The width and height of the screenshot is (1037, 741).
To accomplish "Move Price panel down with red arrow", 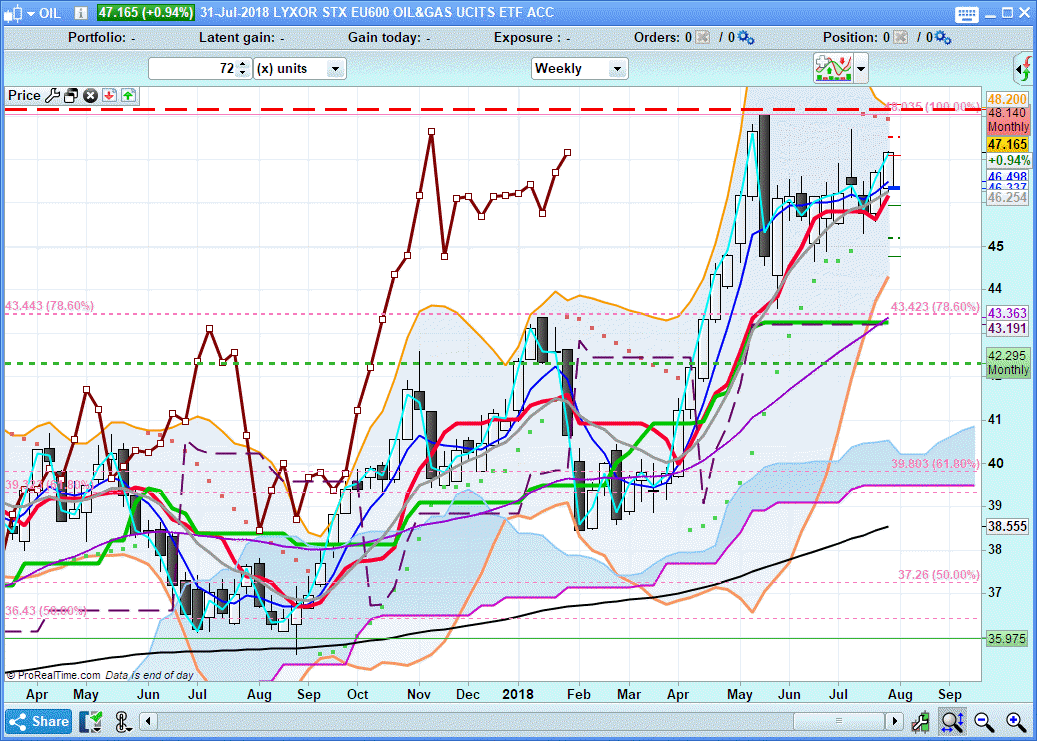I will coord(109,96).
